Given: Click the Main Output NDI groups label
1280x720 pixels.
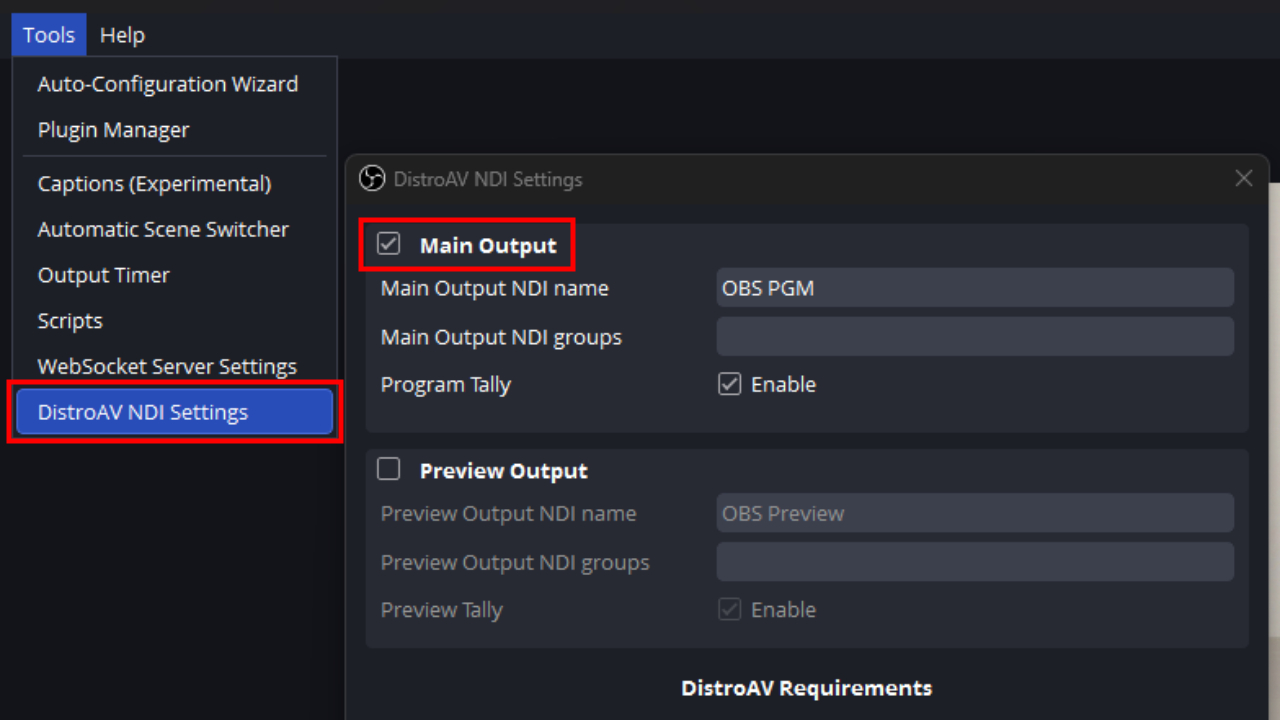Looking at the screenshot, I should (x=501, y=337).
